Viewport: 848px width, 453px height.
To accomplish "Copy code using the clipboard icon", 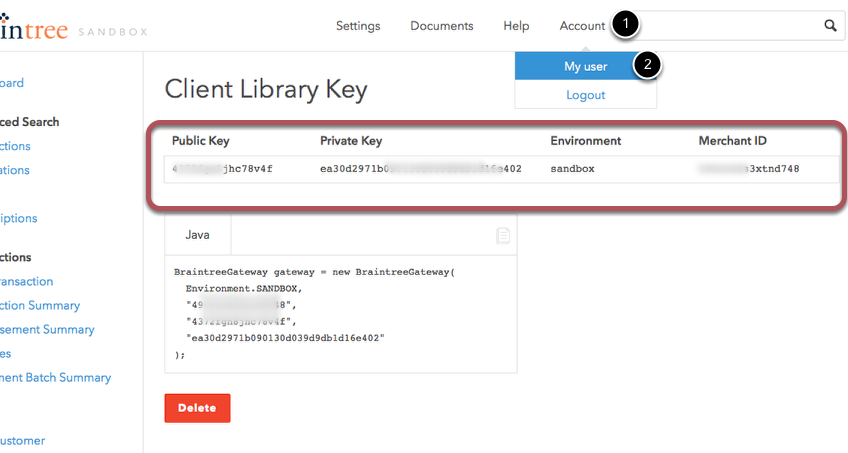I will pyautogui.click(x=503, y=235).
